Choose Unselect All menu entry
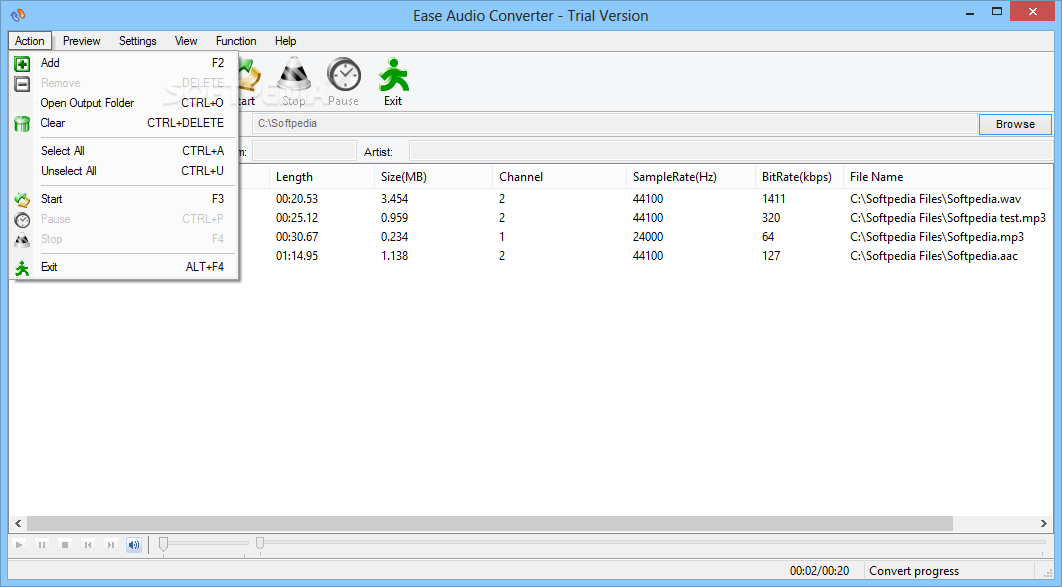The width and height of the screenshot is (1062, 587). tap(125, 171)
